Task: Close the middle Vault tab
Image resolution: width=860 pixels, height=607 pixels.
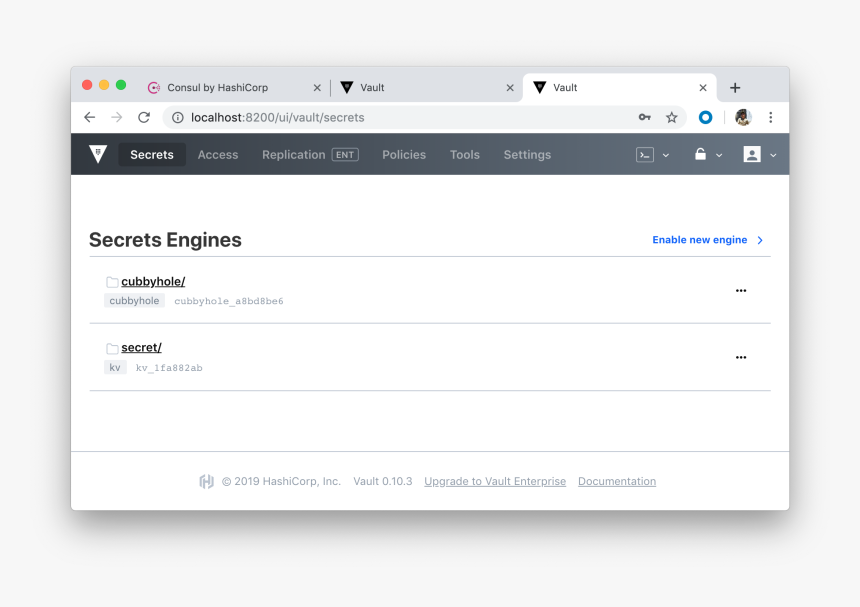Action: [x=510, y=88]
